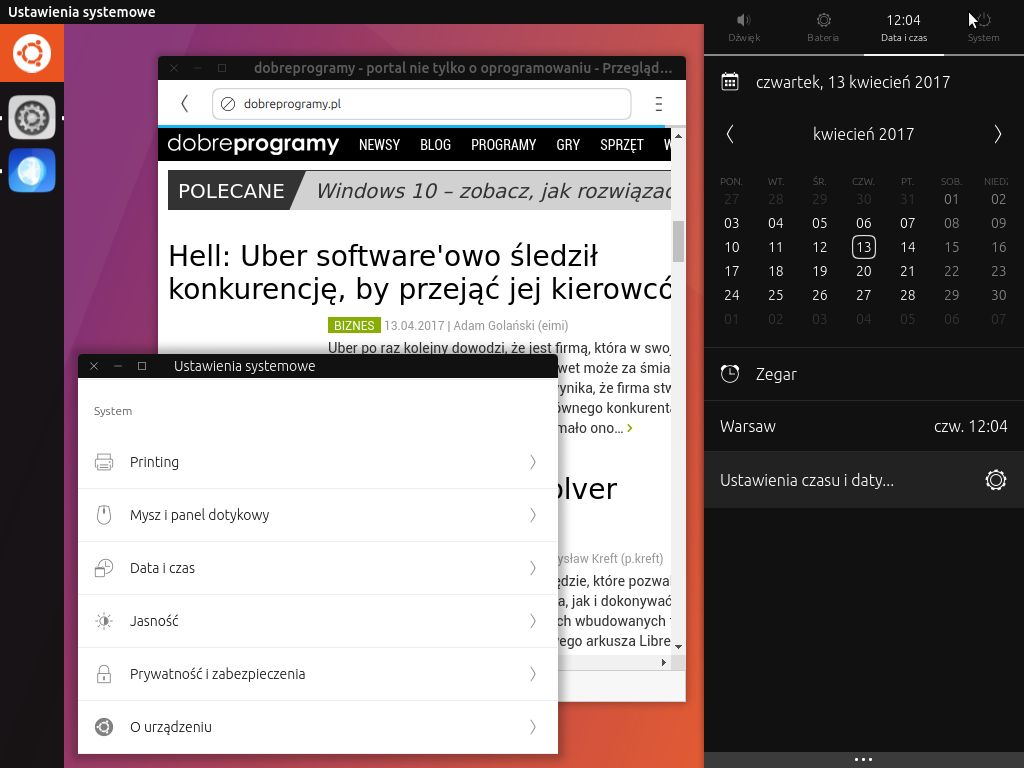Go back in the dobreprogramy browser window
This screenshot has height=768, width=1024.
(185, 103)
